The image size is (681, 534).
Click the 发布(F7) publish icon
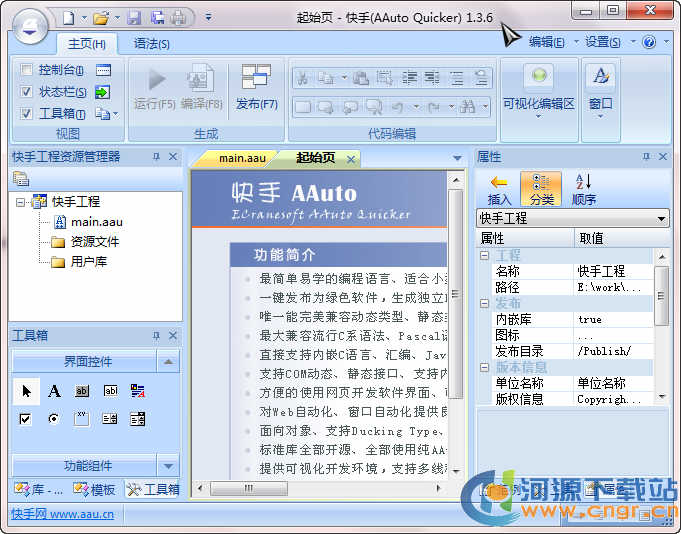pyautogui.click(x=256, y=78)
